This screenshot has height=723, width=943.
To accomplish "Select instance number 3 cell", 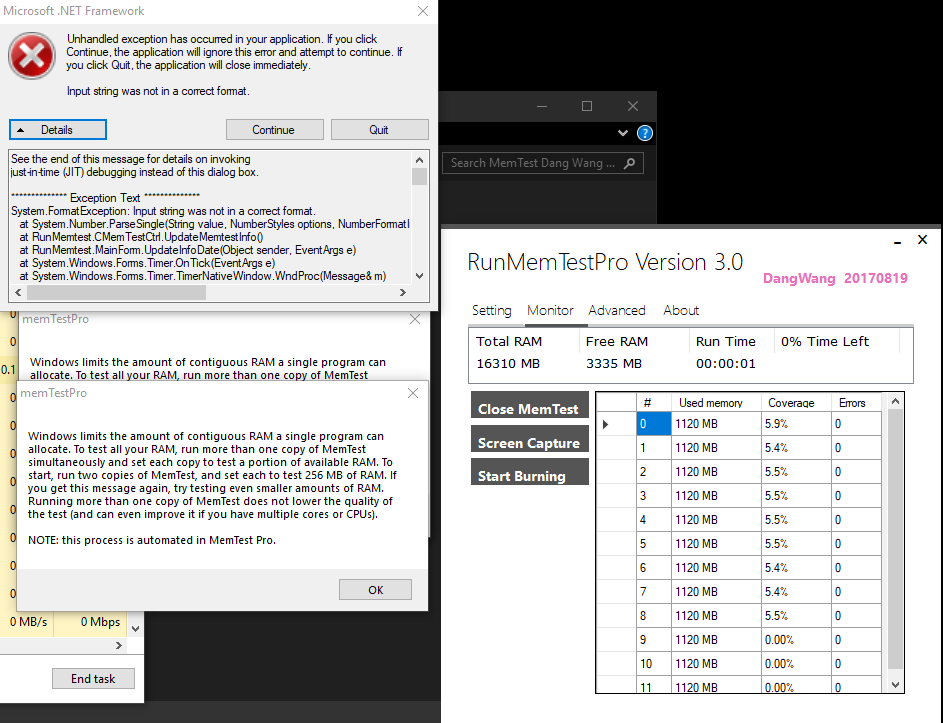I will tap(654, 496).
